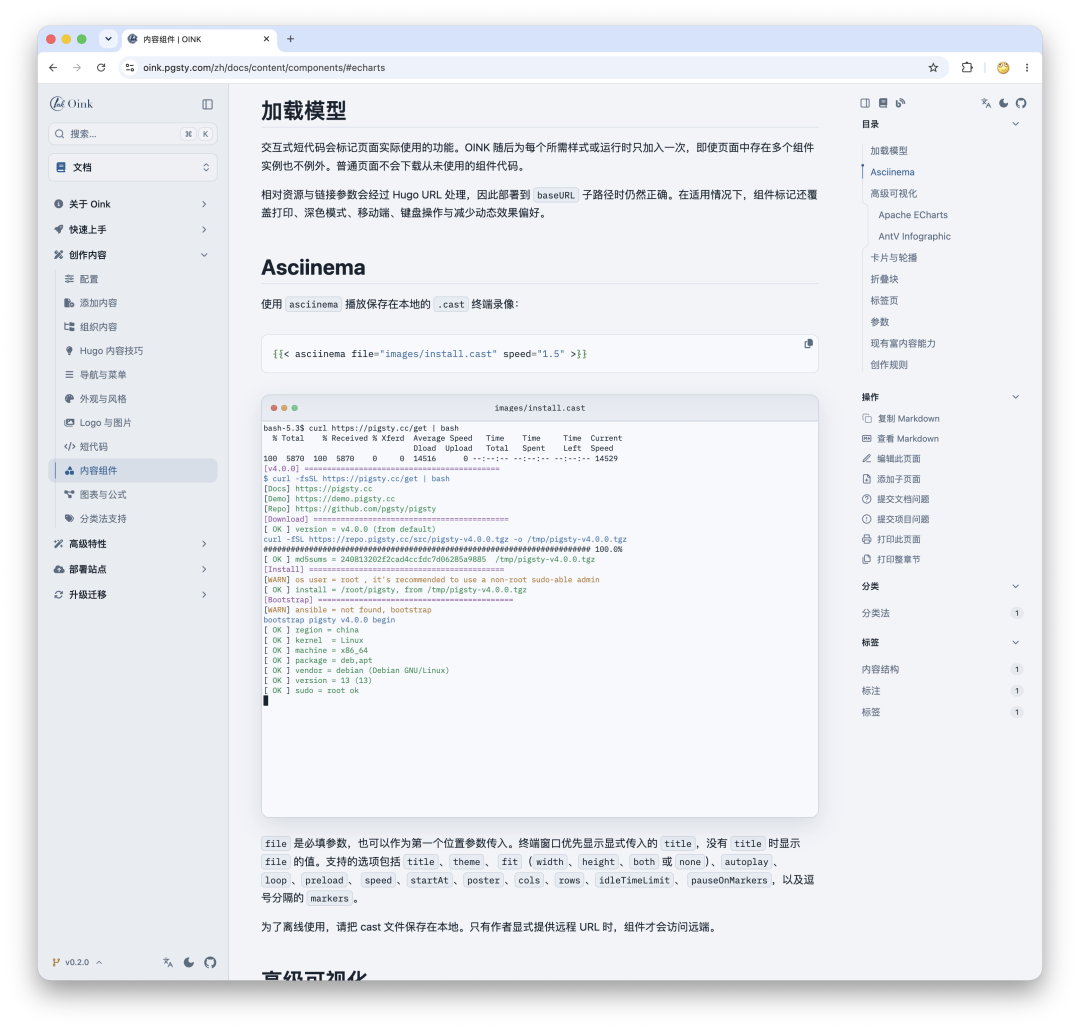Viewport: 1080px width, 1030px height.
Task: Click 查看 Markdown action
Action: tap(900, 439)
